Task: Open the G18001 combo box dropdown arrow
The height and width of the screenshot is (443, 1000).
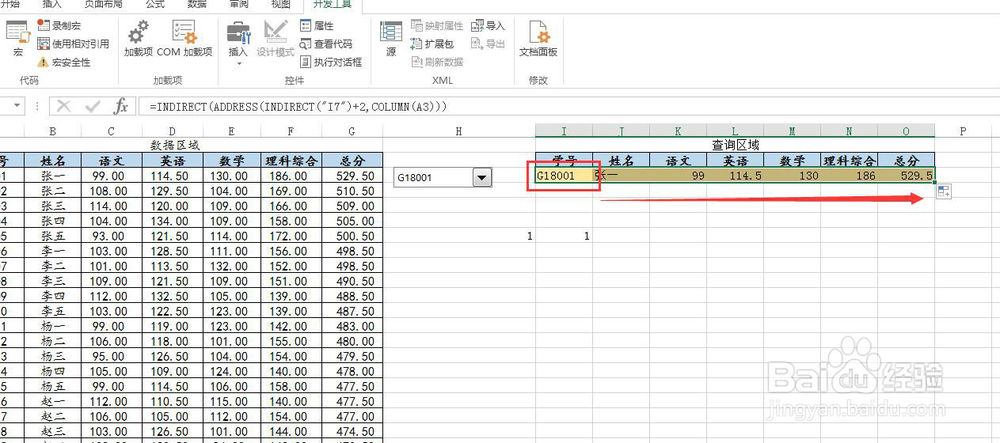Action: [x=482, y=178]
